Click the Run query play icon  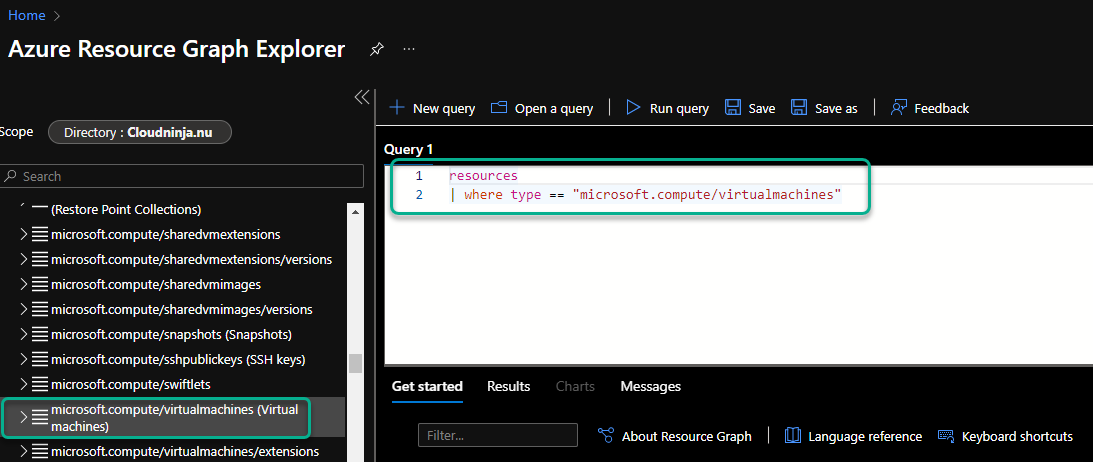click(x=633, y=108)
